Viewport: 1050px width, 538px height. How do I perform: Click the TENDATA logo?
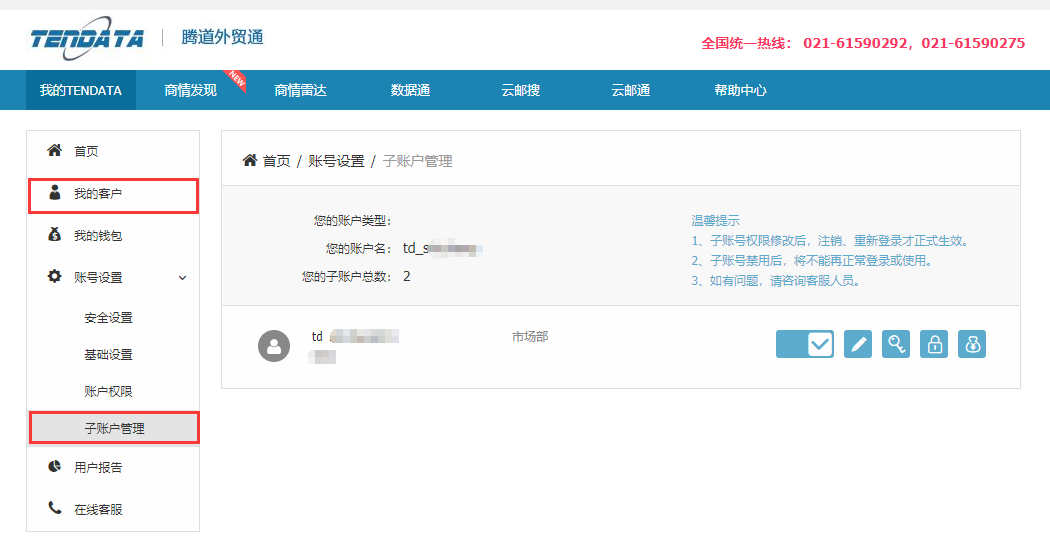pyautogui.click(x=87, y=38)
